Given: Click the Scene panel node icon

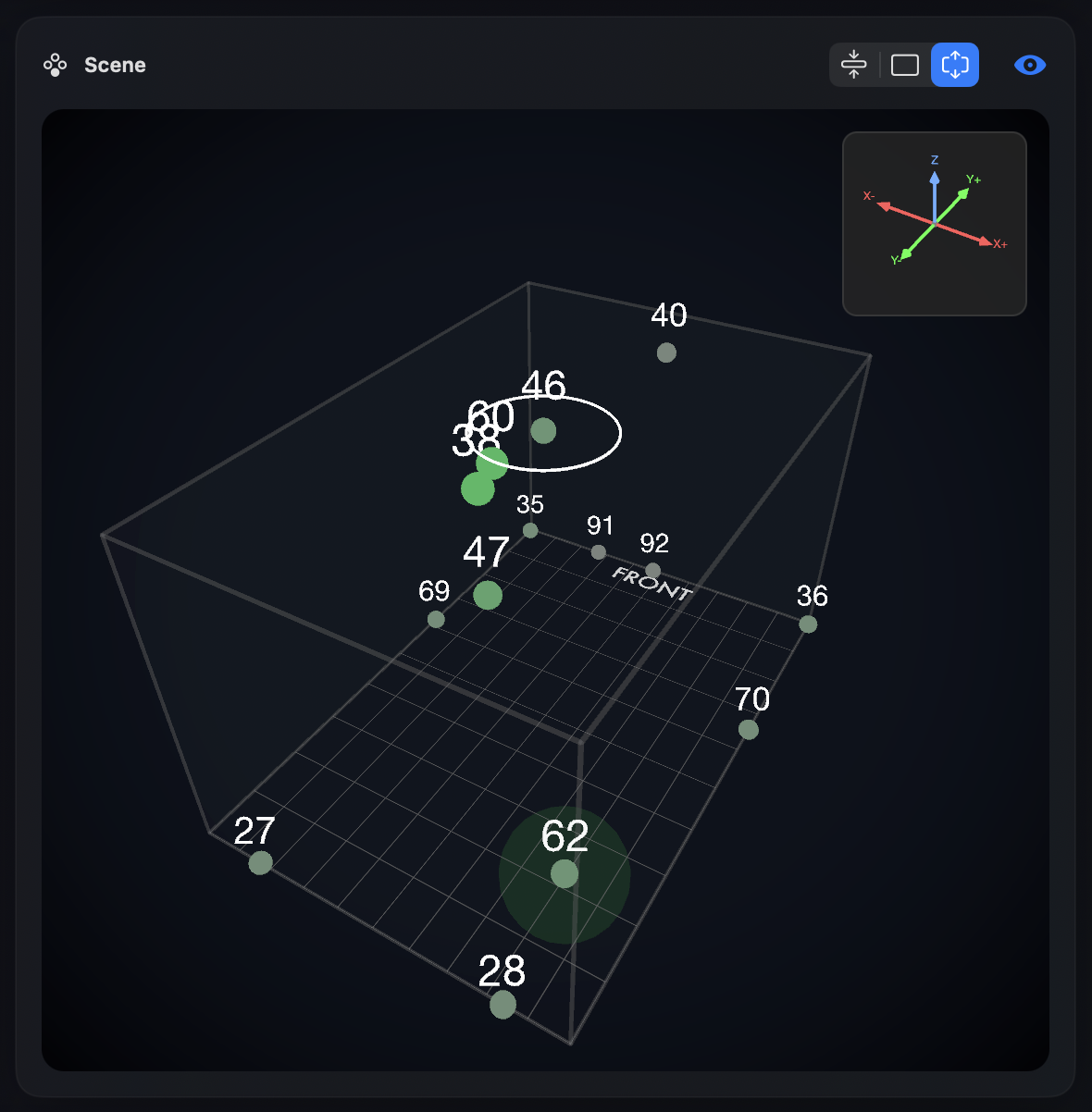Looking at the screenshot, I should [56, 65].
